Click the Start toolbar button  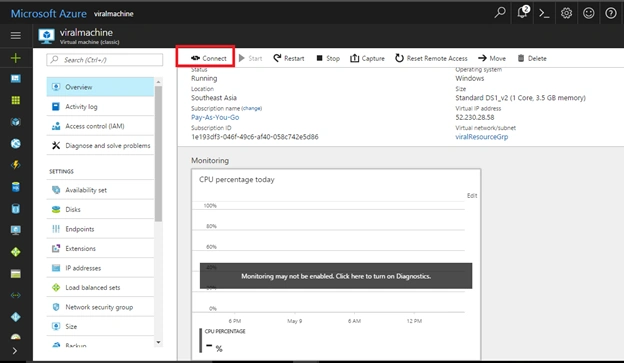pyautogui.click(x=250, y=58)
